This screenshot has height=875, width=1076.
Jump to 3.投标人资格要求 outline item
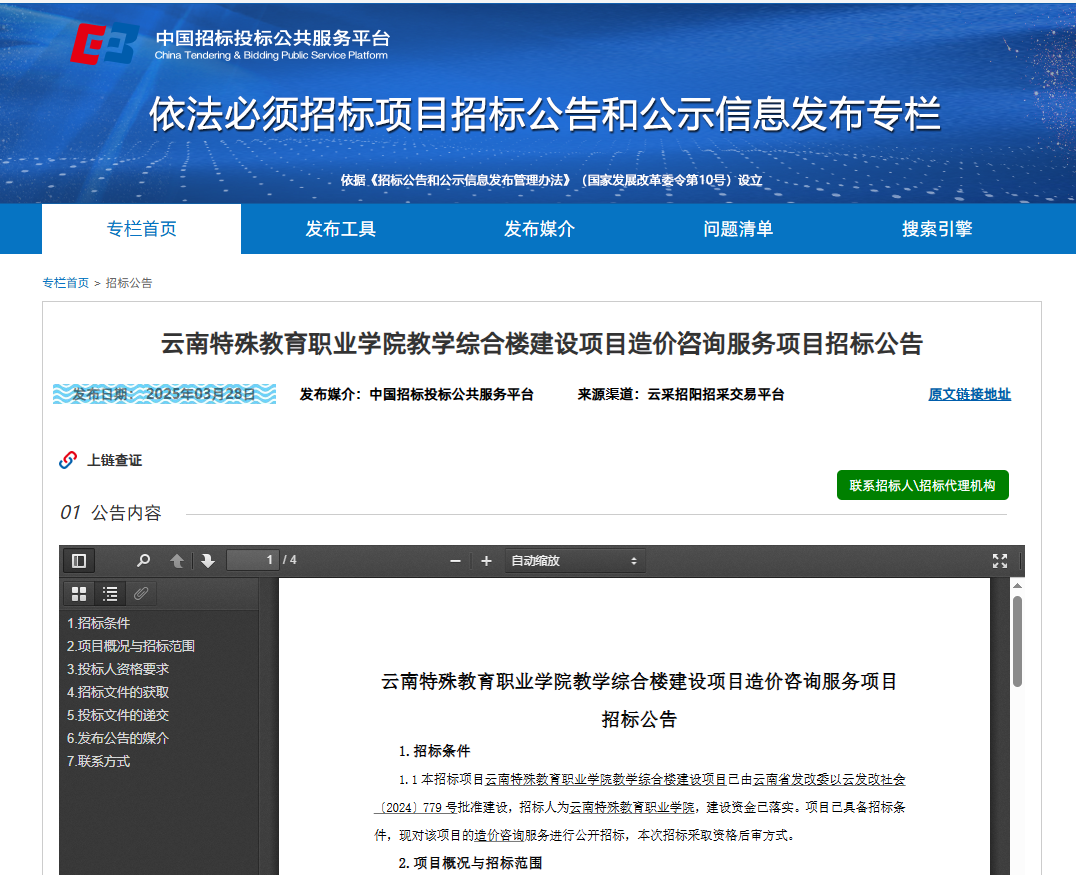coord(118,669)
